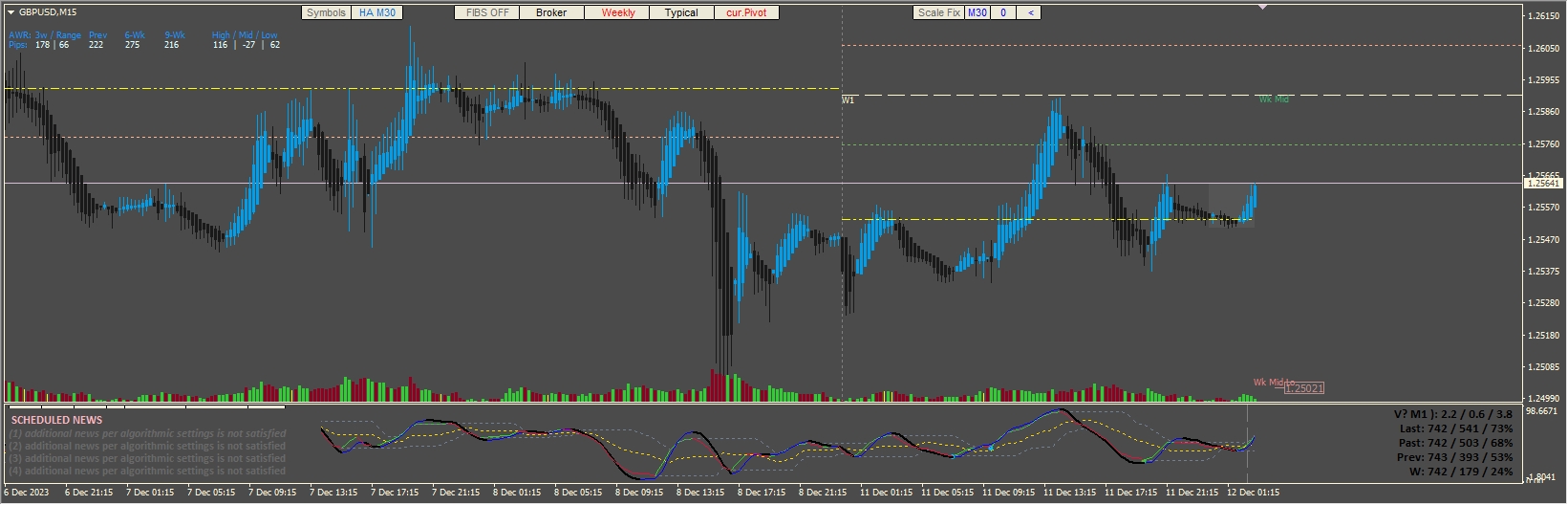The height and width of the screenshot is (505, 1568).
Task: Click the 12 Dec 01:15 time axis label
Action: [1253, 493]
